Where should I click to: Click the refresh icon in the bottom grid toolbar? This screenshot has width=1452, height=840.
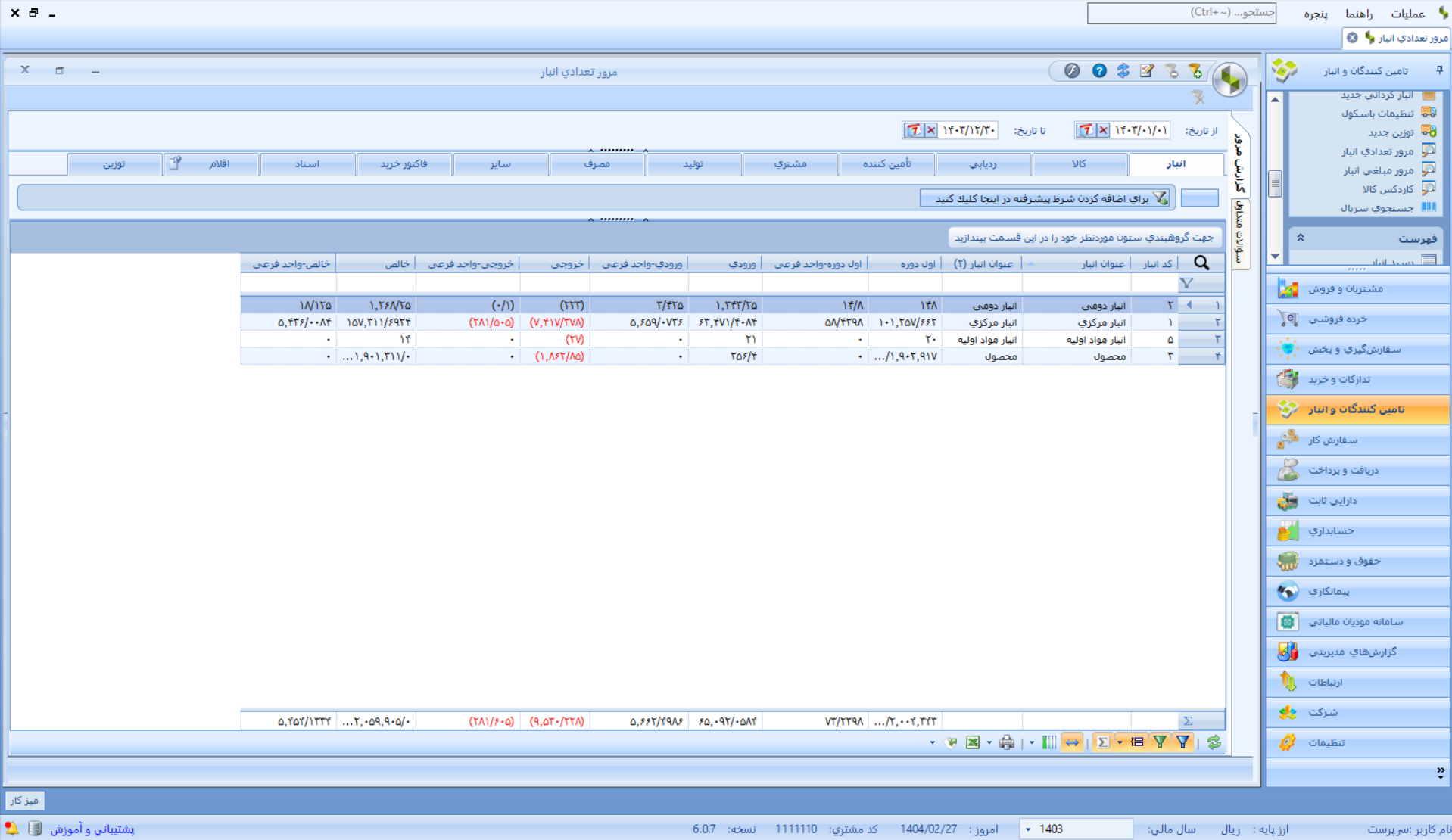pyautogui.click(x=1214, y=742)
